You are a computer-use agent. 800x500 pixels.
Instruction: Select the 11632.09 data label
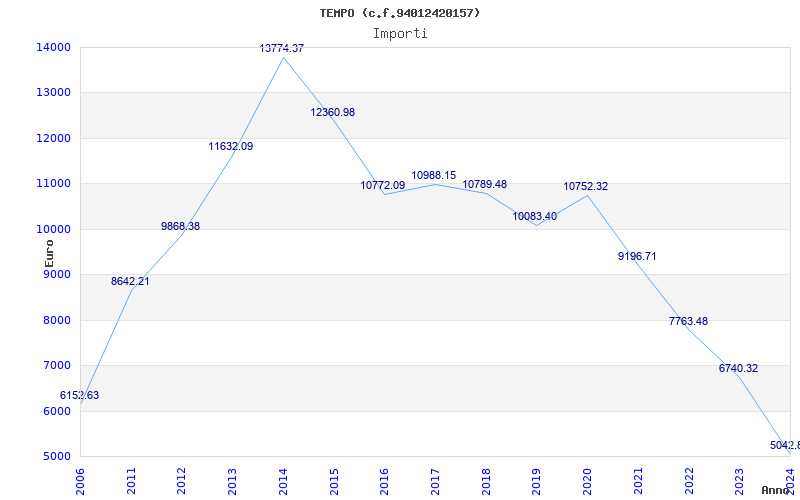pyautogui.click(x=231, y=146)
